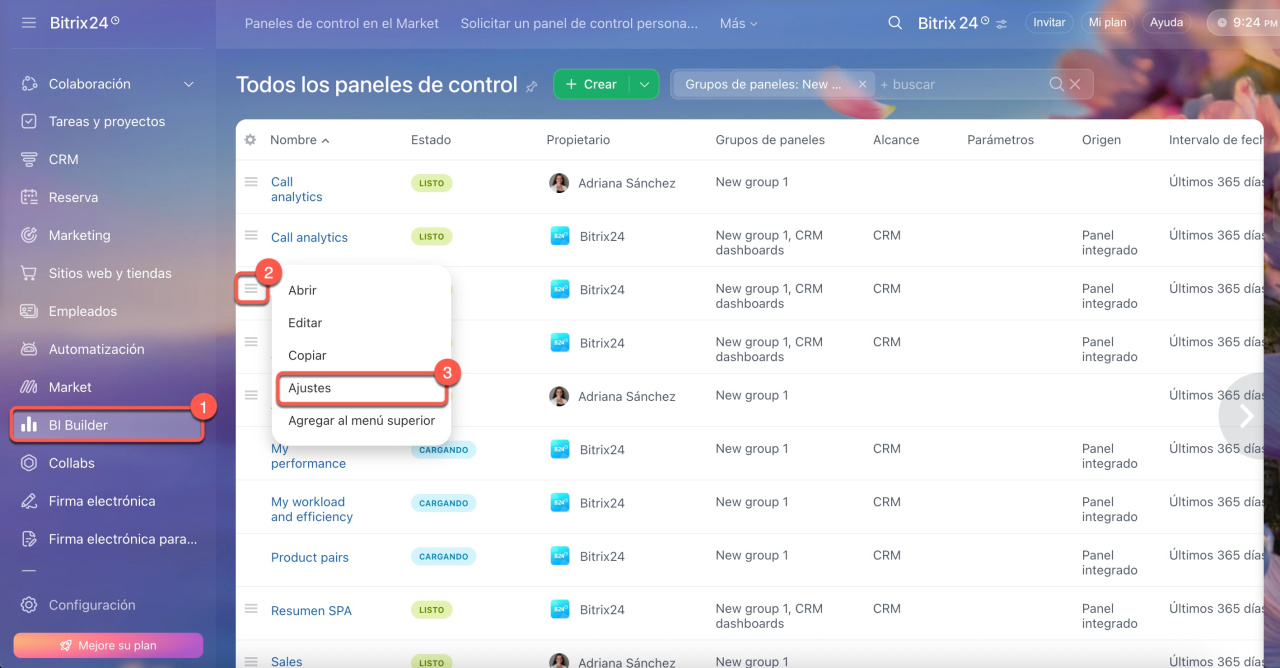Open the Product pairs dashboard link

(x=310, y=557)
